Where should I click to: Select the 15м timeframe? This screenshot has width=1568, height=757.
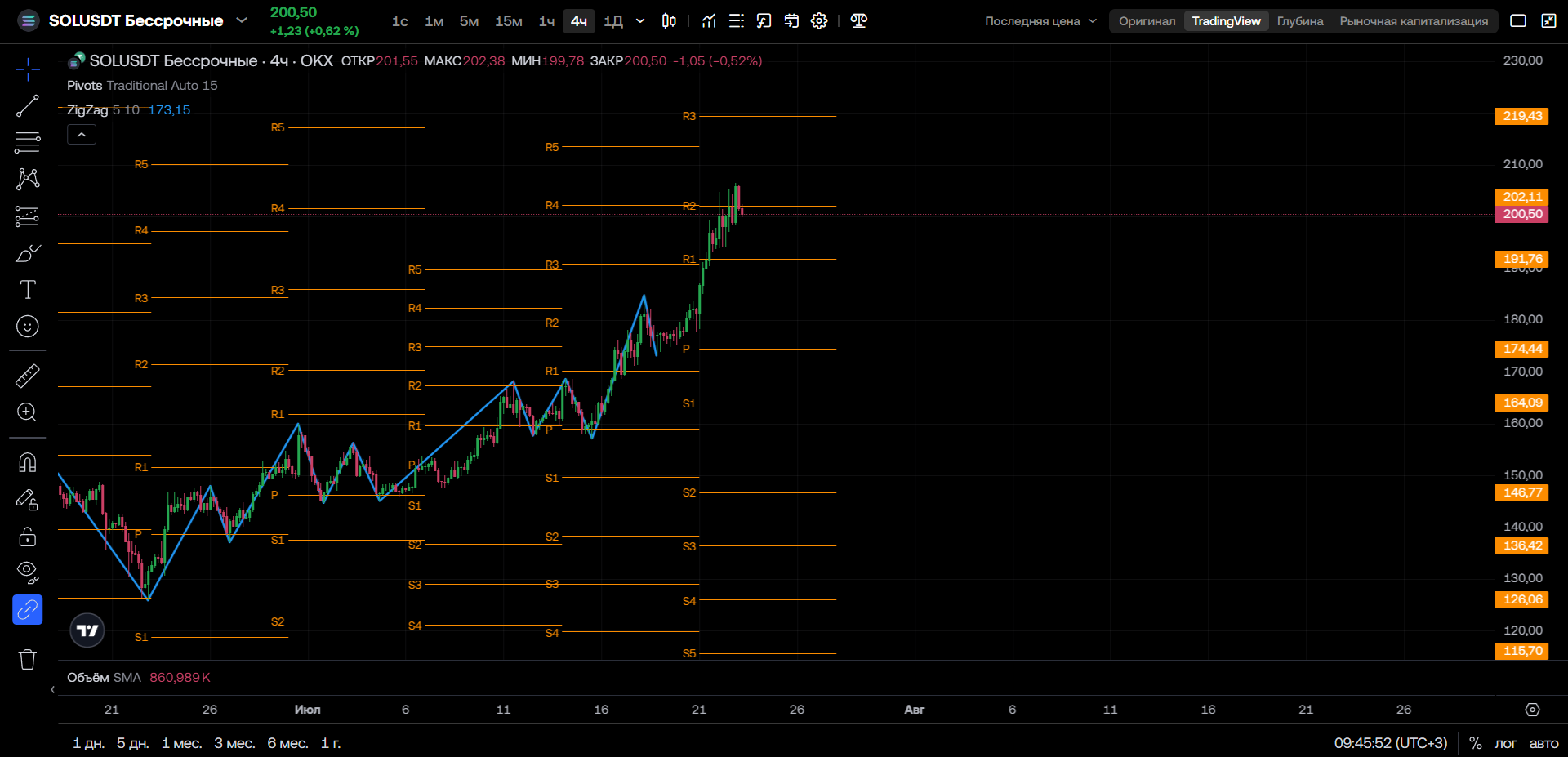[x=508, y=21]
